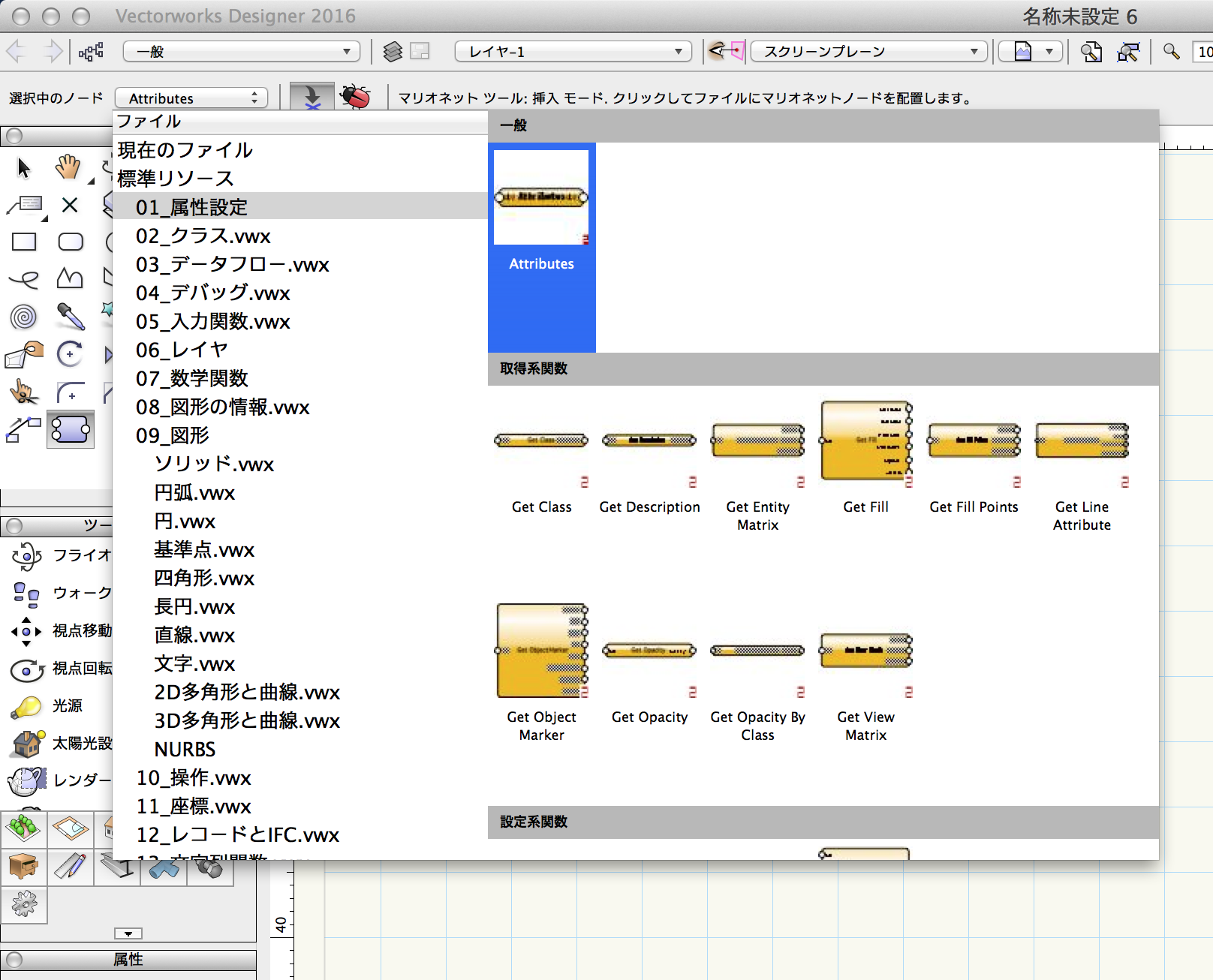Viewport: 1213px width, 980px height.
Task: Select the Freehand curve tool
Action: coord(25,279)
